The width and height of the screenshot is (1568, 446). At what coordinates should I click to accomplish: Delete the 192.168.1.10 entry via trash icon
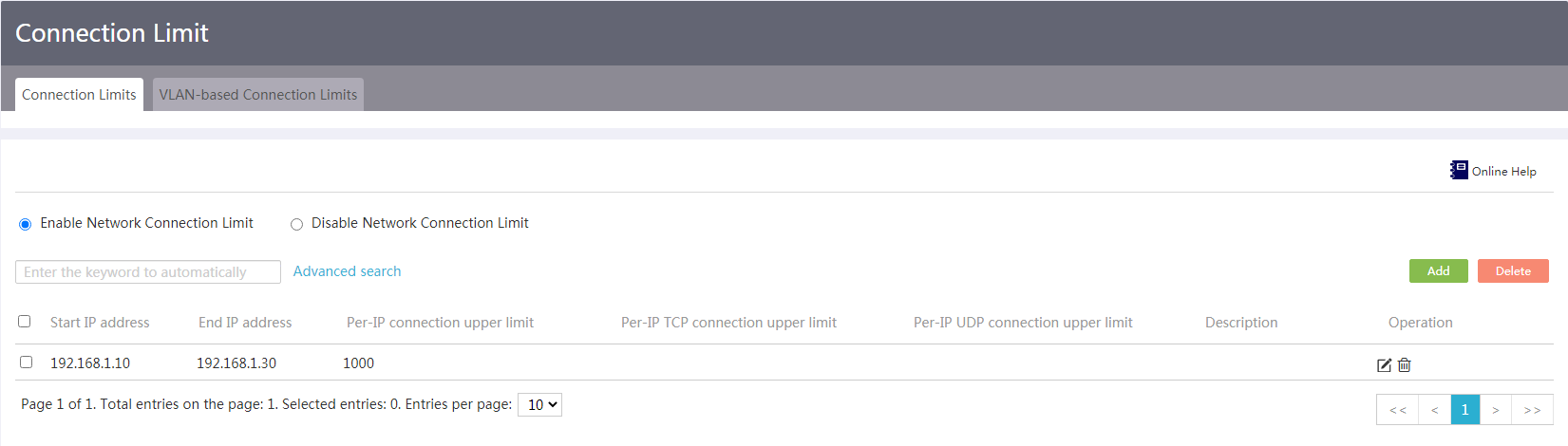[x=1405, y=364]
